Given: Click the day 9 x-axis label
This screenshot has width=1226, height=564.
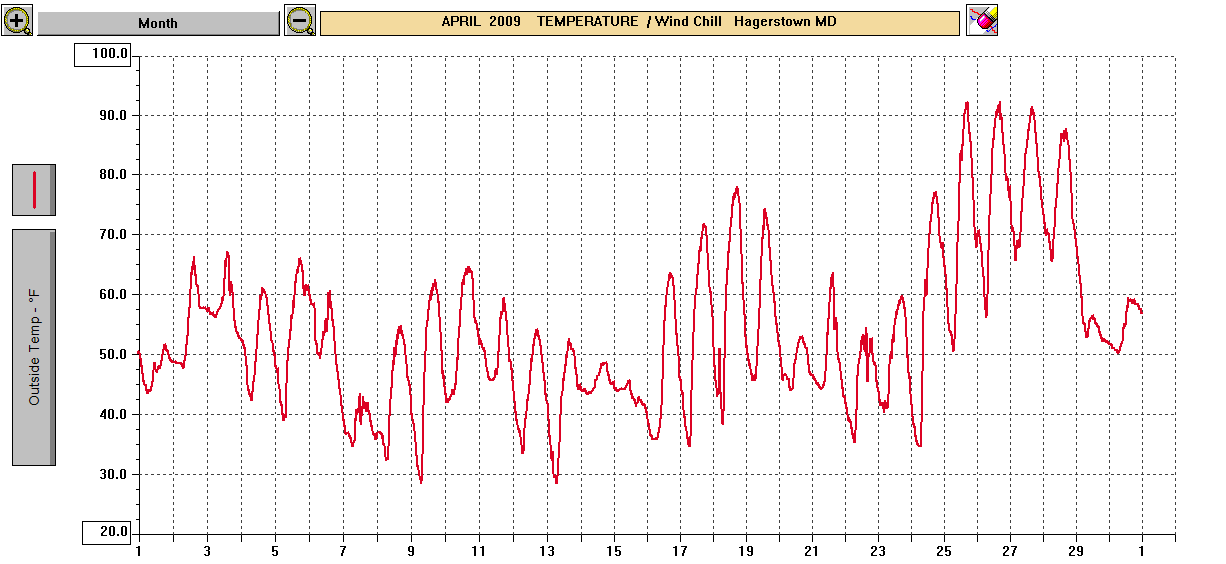Looking at the screenshot, I should (411, 552).
